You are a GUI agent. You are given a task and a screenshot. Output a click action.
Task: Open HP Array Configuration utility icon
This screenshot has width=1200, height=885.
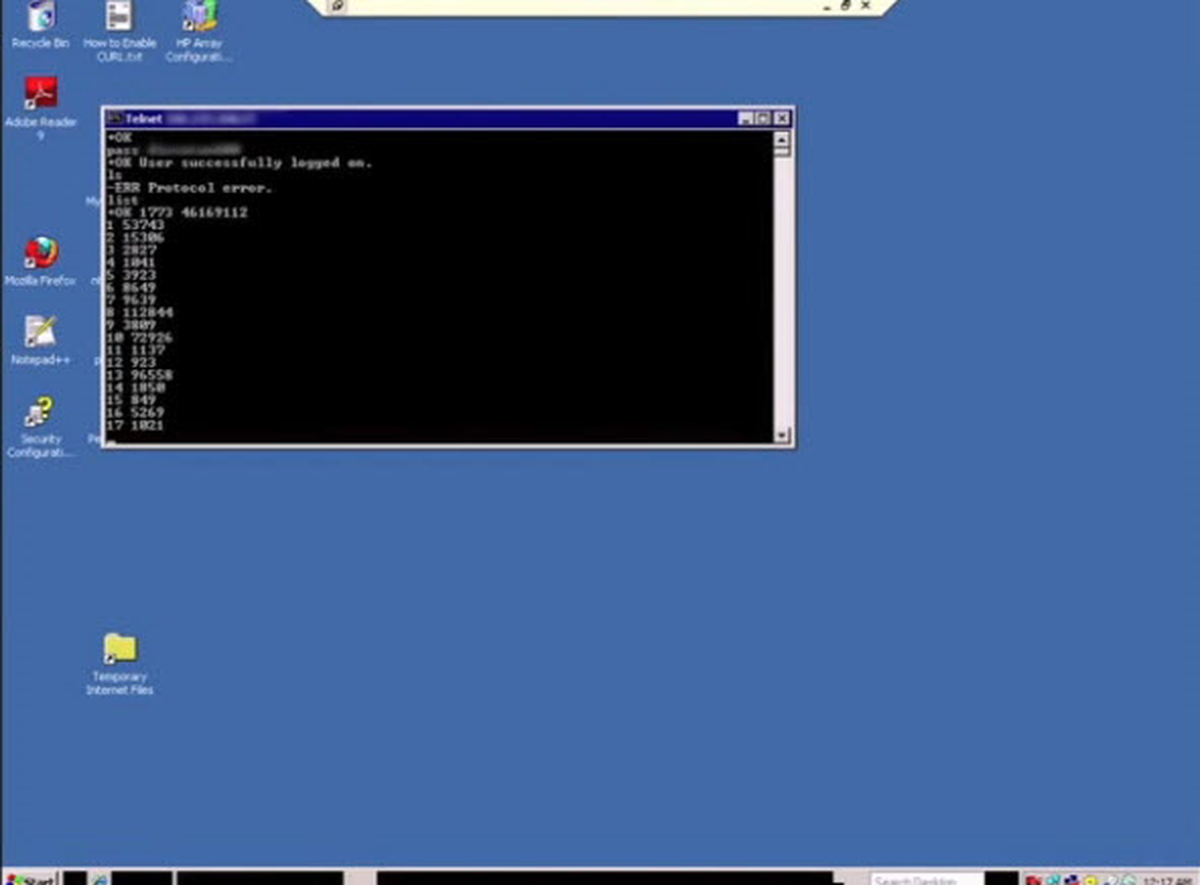[x=198, y=30]
